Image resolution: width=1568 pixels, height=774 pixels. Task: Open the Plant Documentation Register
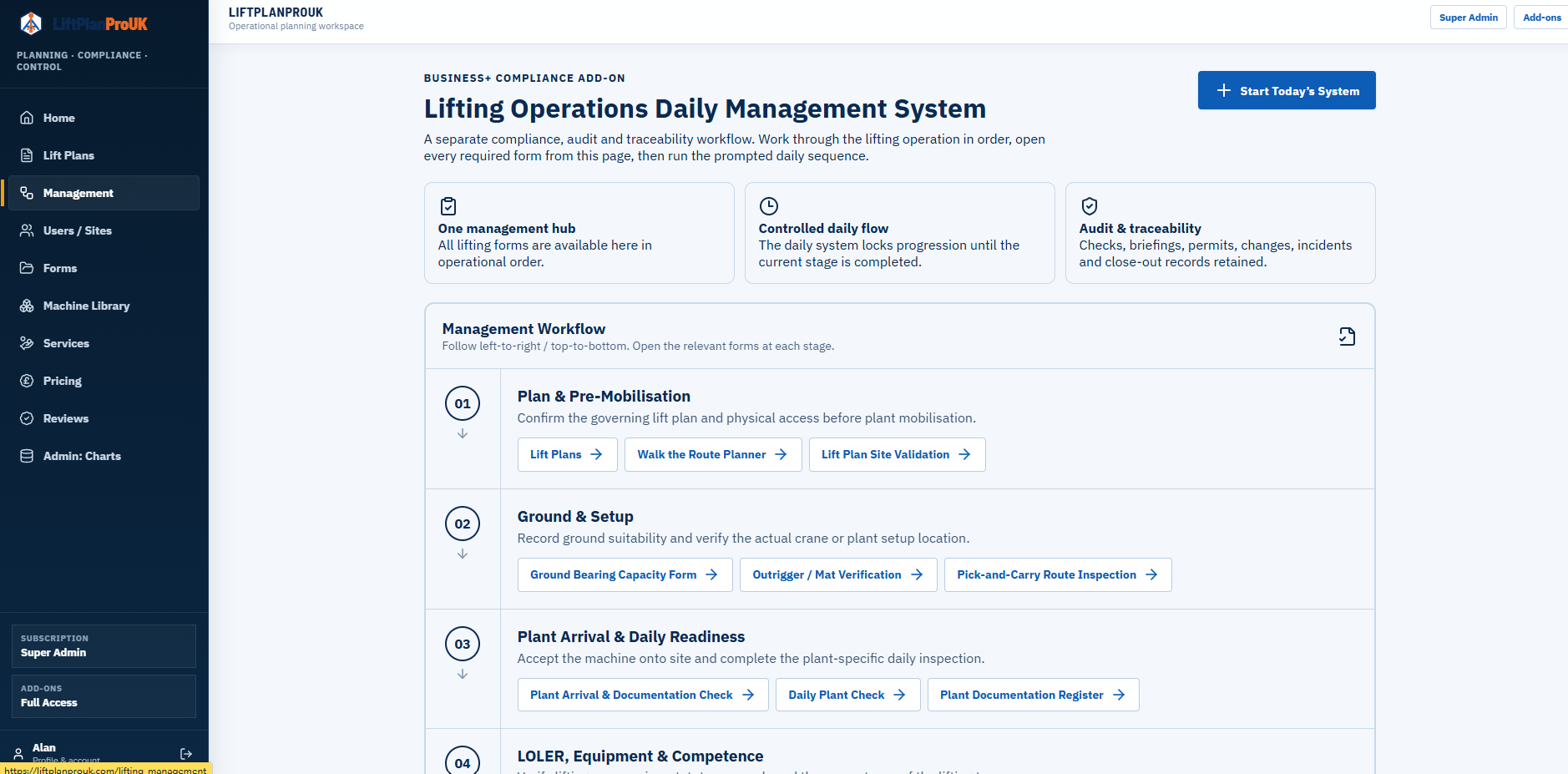(x=1034, y=695)
